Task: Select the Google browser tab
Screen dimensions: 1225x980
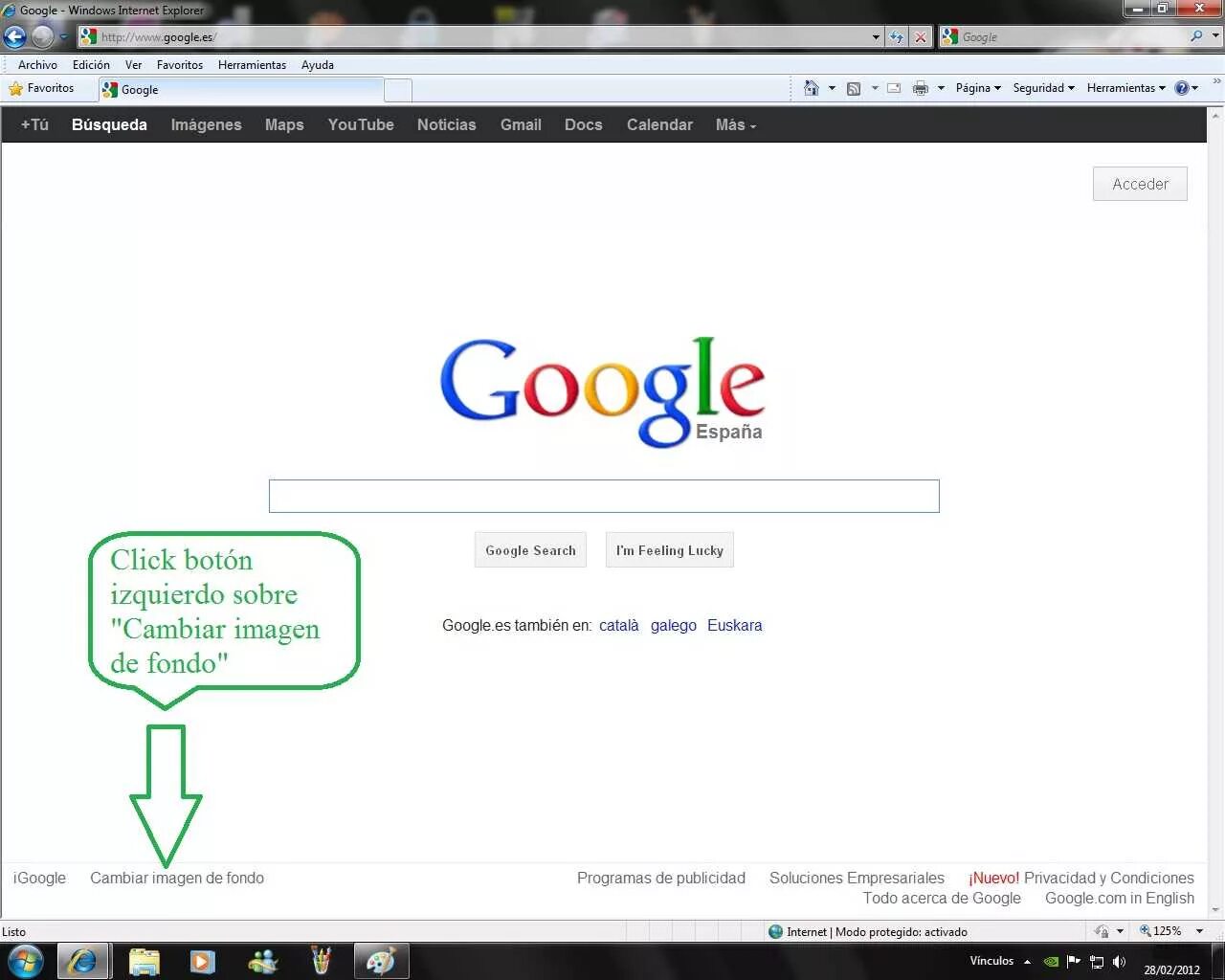Action: pos(241,90)
